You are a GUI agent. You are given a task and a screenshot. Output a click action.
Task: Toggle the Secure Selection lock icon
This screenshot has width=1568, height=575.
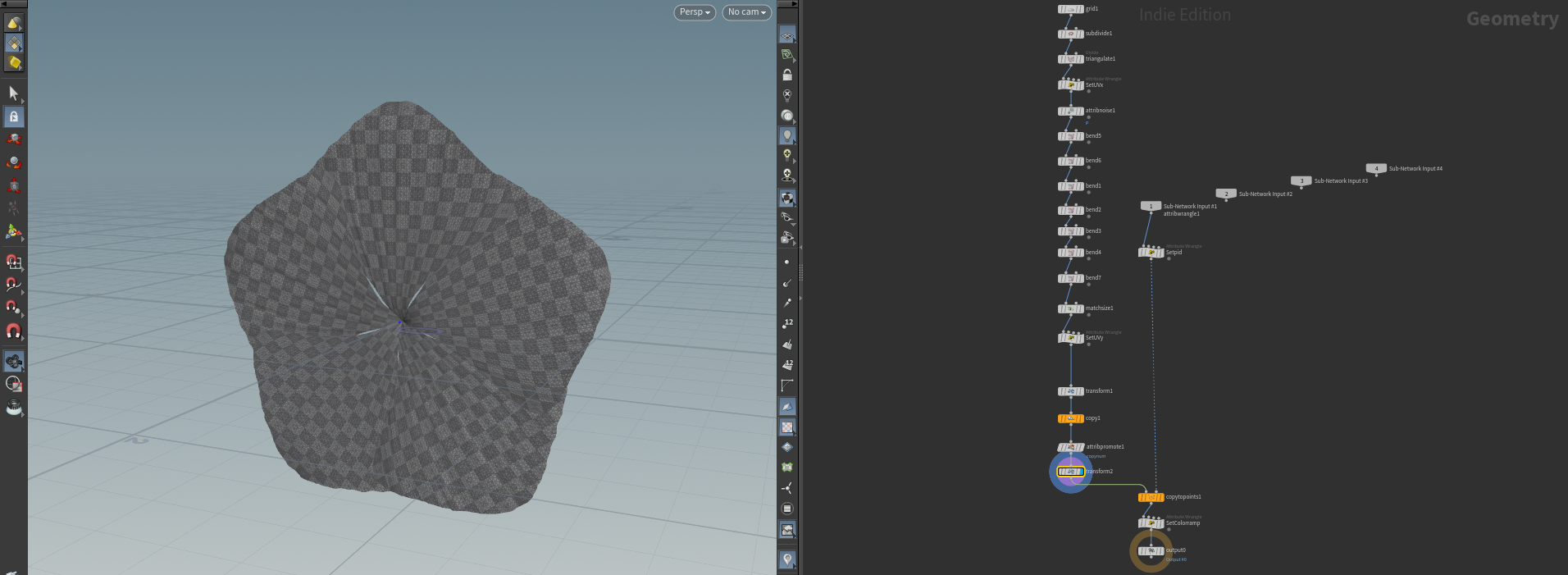[x=13, y=116]
